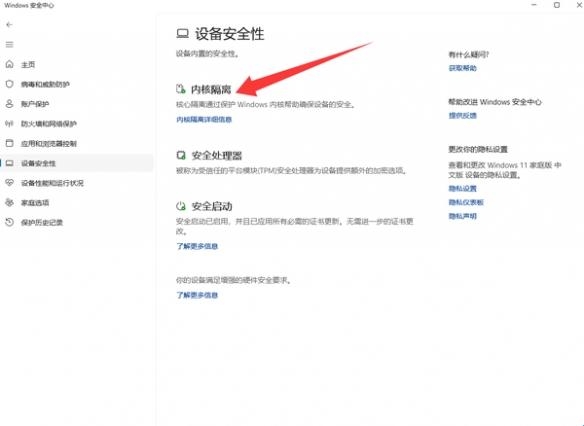584x426 pixels.
Task: Open 内核隔离详细信息 link
Action: [204, 120]
